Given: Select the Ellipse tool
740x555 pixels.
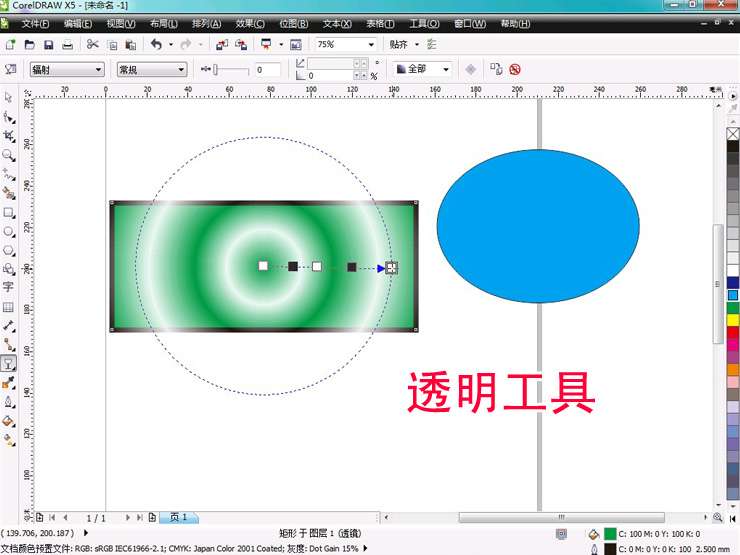Looking at the screenshot, I should (x=9, y=231).
